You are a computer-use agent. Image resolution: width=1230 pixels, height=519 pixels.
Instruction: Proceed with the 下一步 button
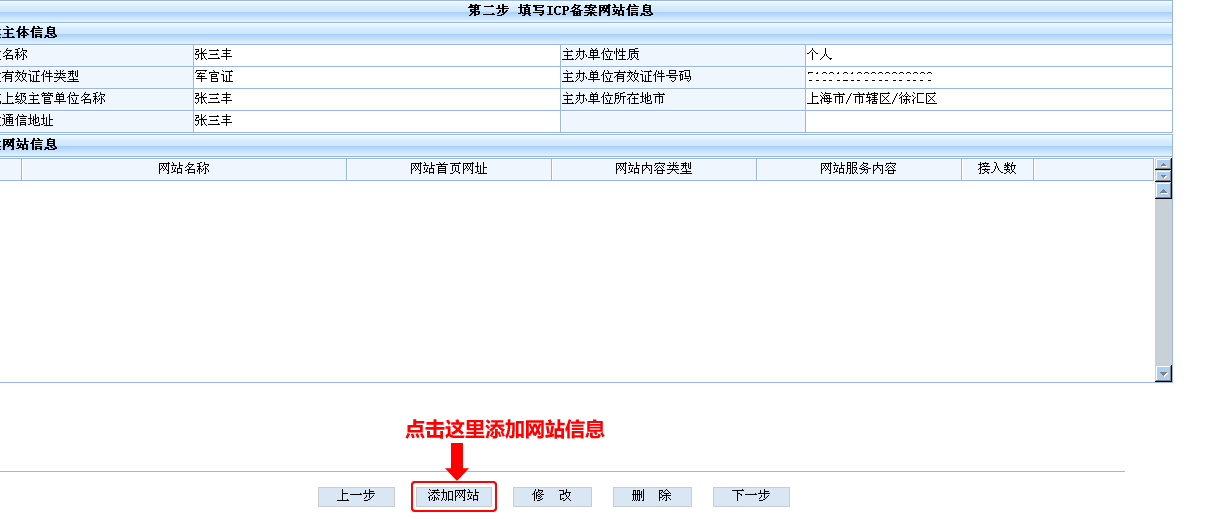[x=751, y=496]
